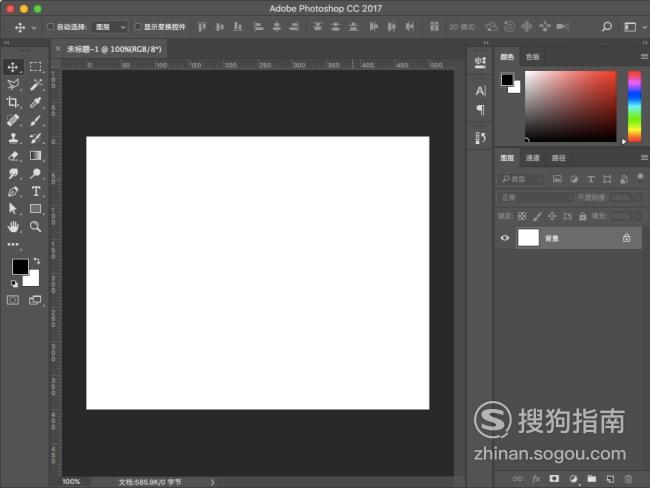The image size is (650, 488).
Task: Select the History Brush tool
Action: (x=35, y=138)
